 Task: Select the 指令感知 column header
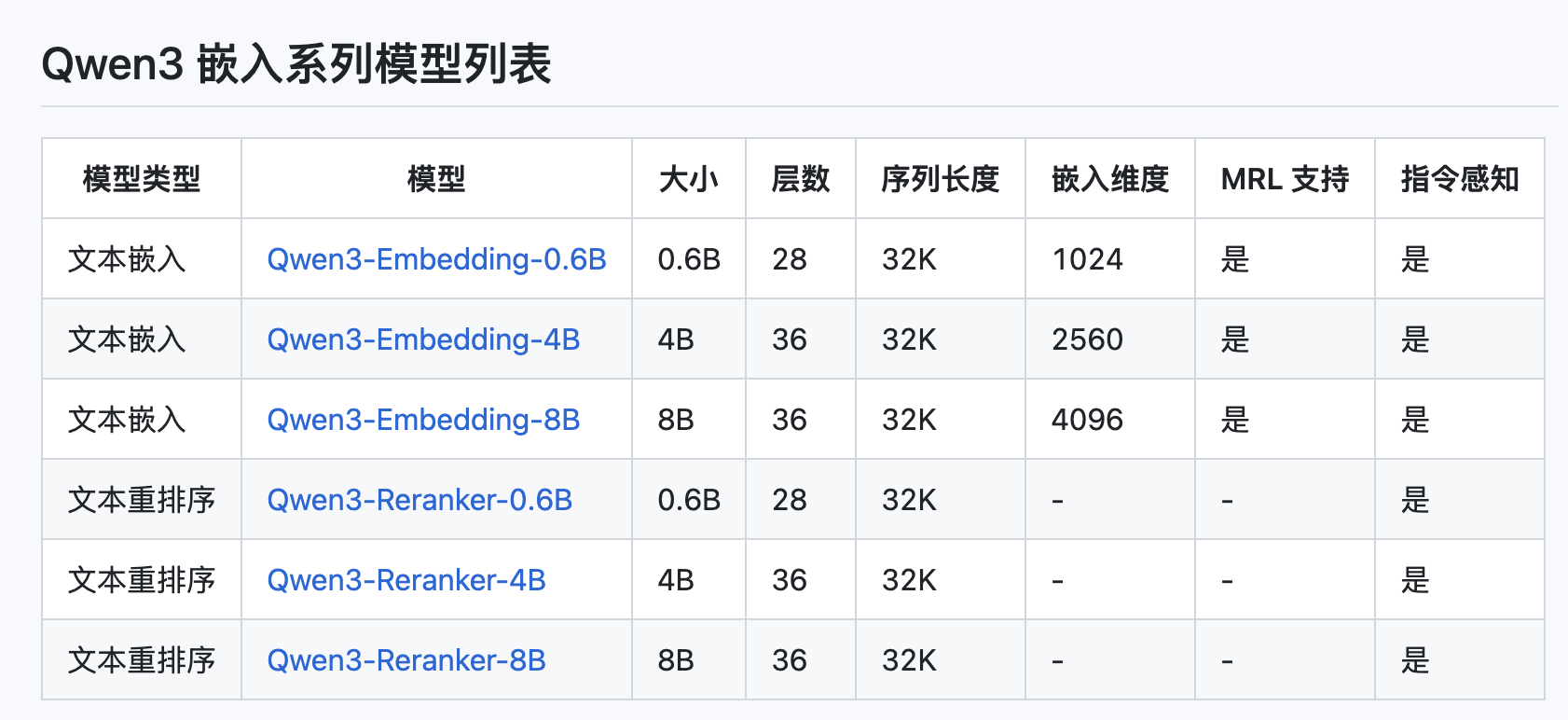point(1459,179)
